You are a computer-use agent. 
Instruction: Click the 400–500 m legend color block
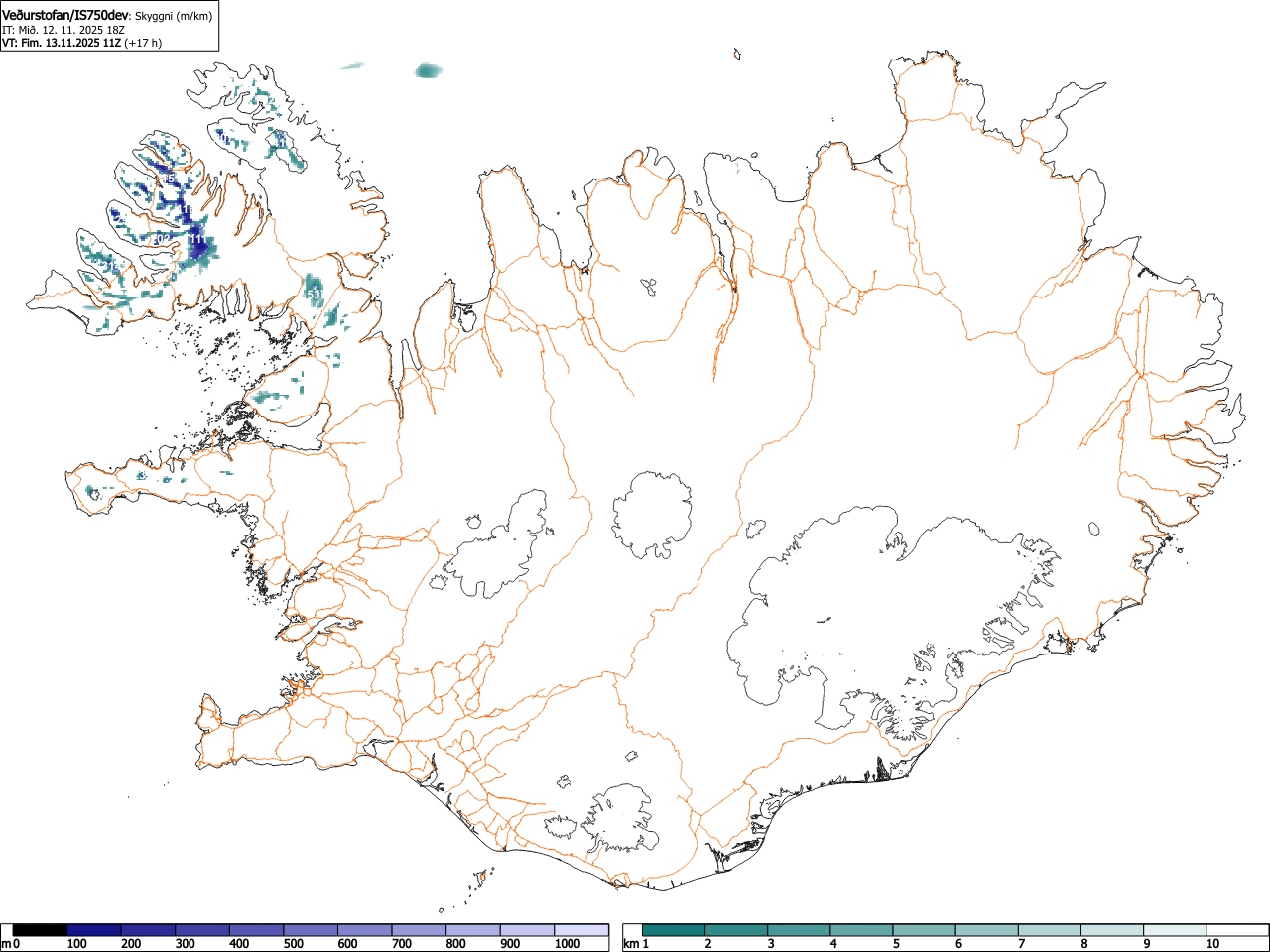pyautogui.click(x=257, y=930)
